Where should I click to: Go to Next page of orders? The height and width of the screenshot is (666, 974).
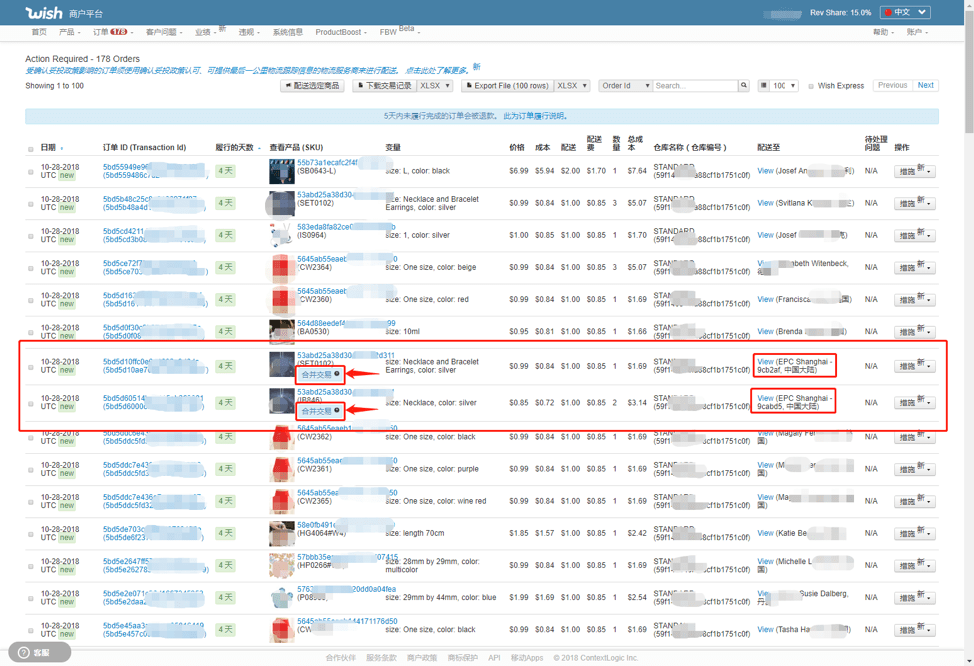[x=926, y=85]
